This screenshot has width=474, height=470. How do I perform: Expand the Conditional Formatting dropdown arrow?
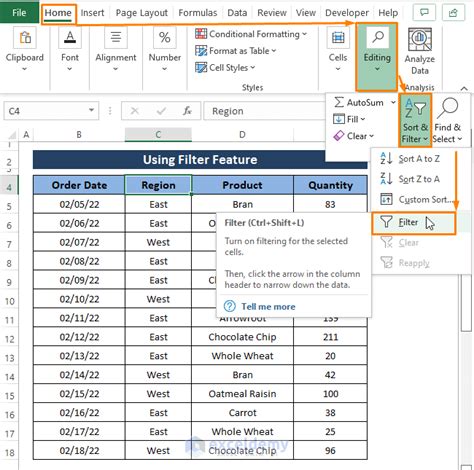(305, 34)
